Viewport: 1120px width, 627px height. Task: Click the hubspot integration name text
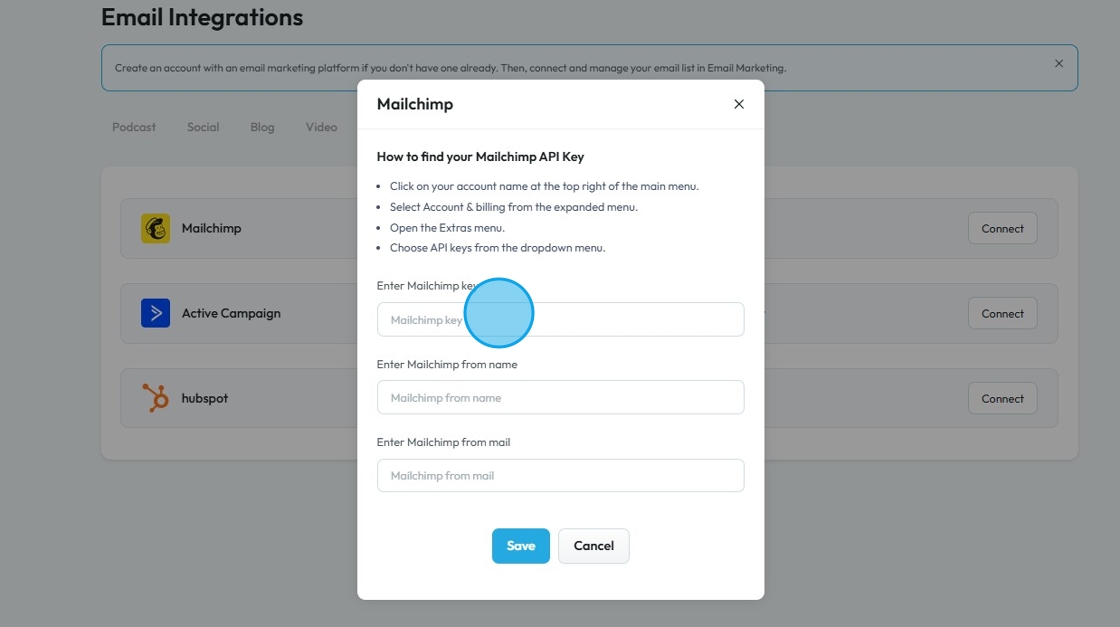coord(205,398)
